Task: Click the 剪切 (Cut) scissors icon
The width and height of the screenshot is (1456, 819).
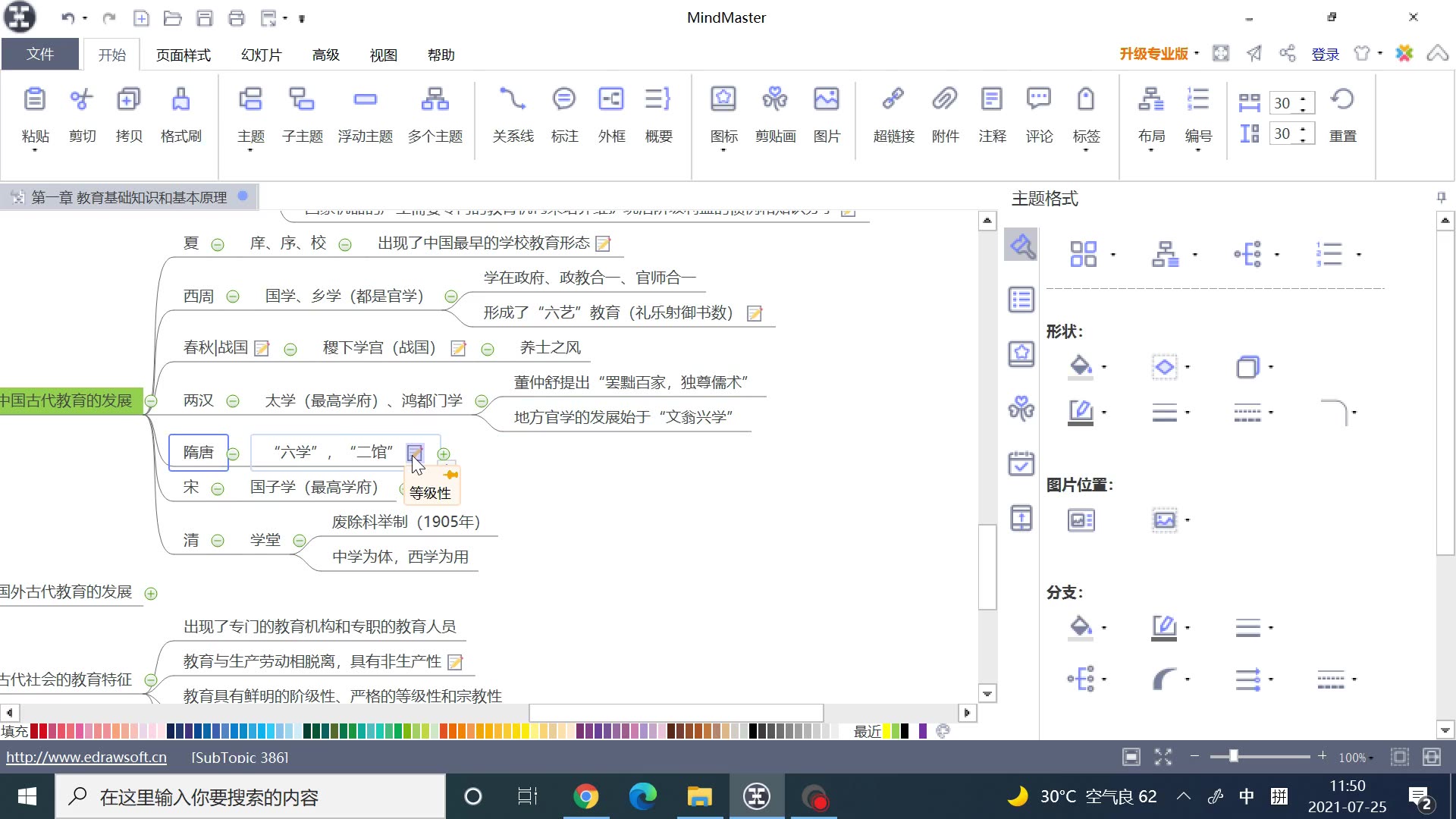Action: [82, 99]
